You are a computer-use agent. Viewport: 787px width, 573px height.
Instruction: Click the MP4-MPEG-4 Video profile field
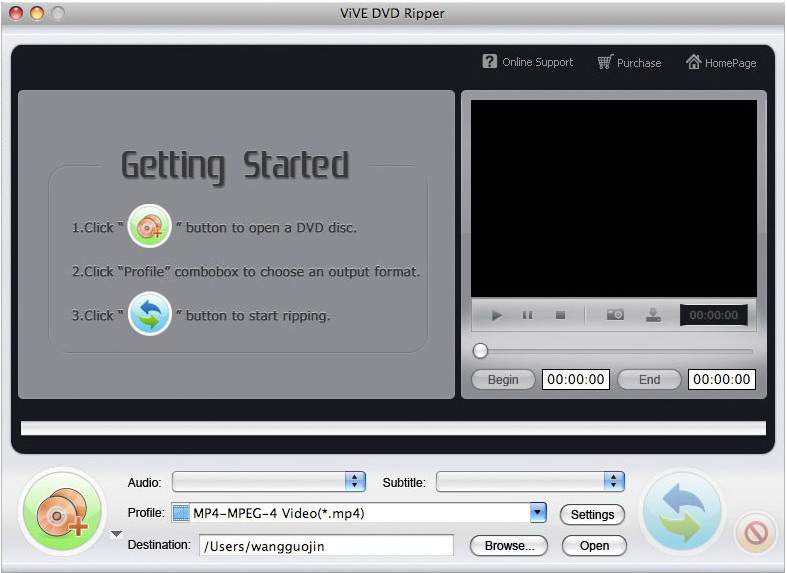[359, 513]
